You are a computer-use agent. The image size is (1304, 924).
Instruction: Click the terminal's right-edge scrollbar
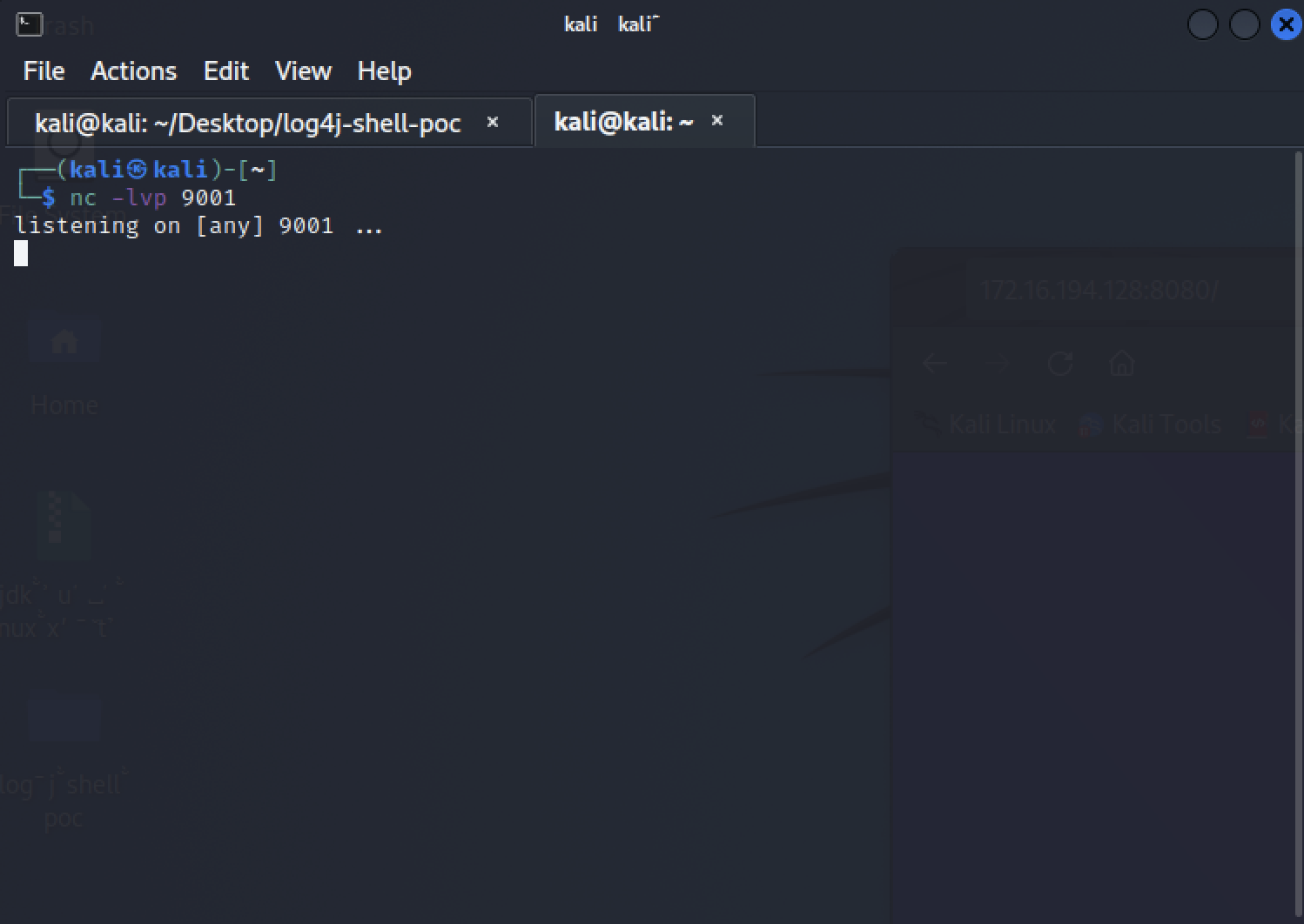(1299, 522)
